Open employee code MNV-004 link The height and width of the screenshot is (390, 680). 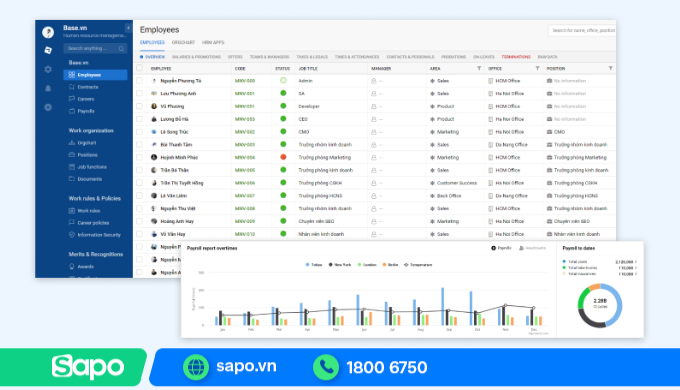(x=245, y=157)
